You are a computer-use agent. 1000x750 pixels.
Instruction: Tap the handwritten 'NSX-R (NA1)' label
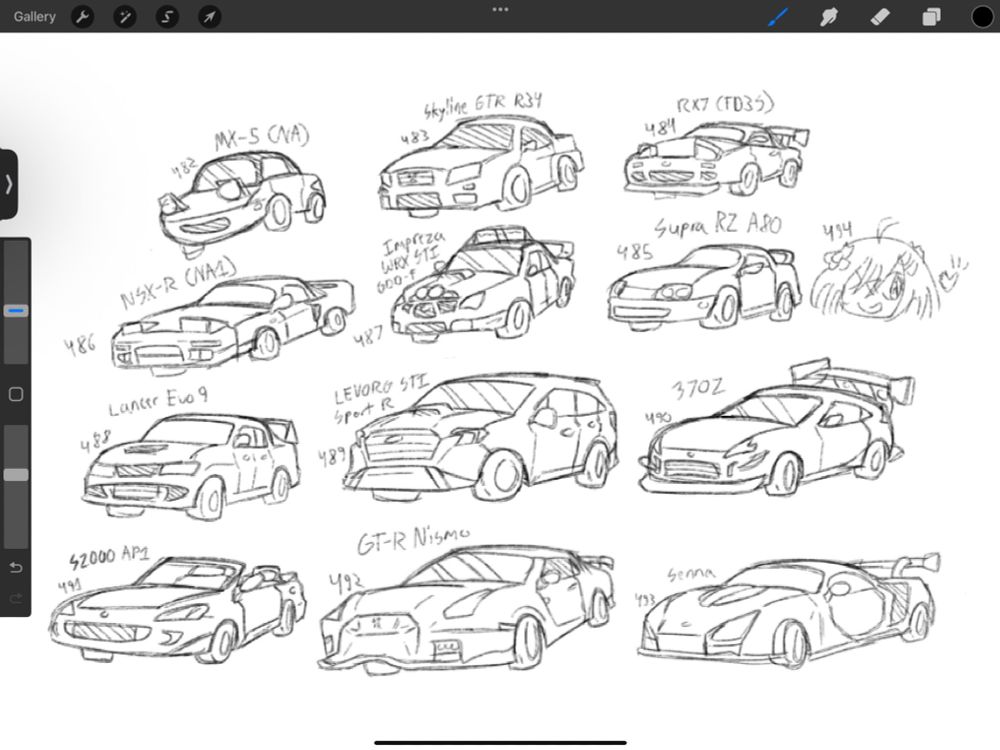pyautogui.click(x=178, y=283)
